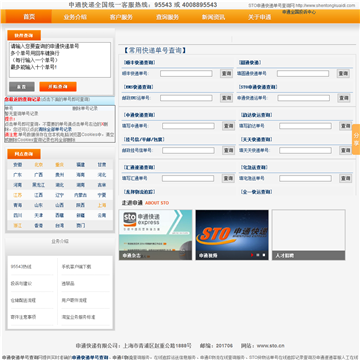
Task: Select 河北 in the outlet lookup grid
Action: point(102,175)
